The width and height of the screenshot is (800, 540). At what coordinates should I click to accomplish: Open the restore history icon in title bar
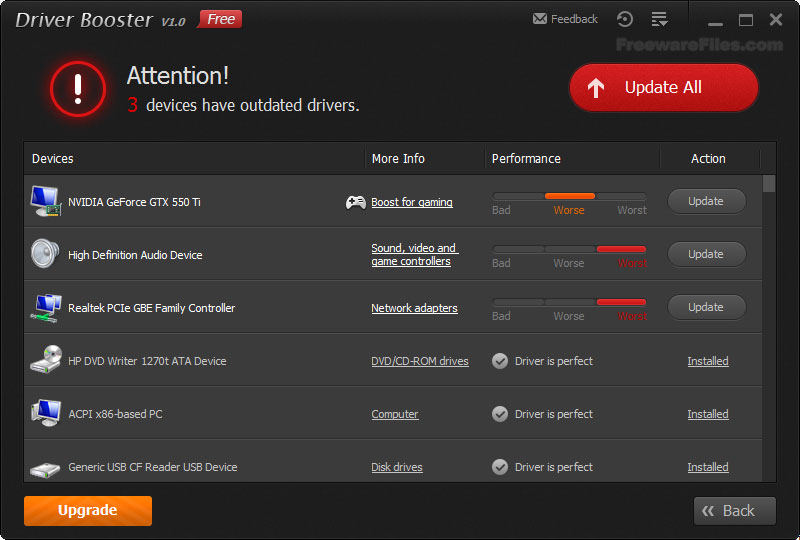click(x=625, y=19)
